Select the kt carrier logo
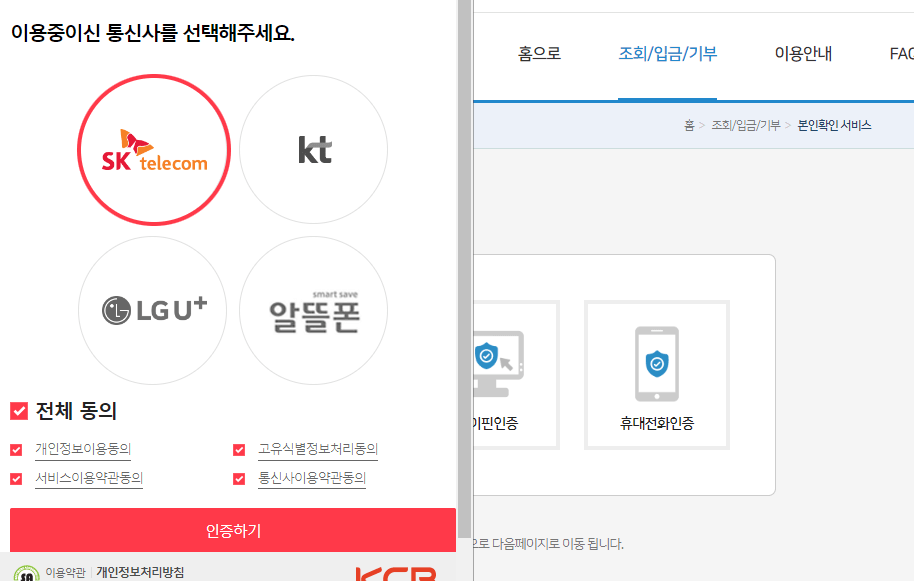Image resolution: width=914 pixels, height=581 pixels. (313, 149)
